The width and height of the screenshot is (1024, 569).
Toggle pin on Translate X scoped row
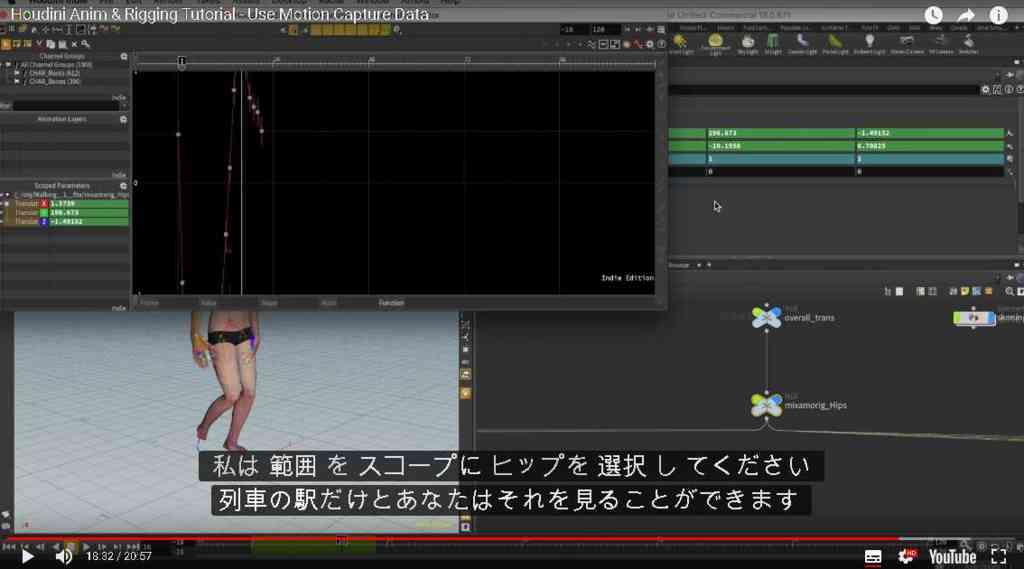pyautogui.click(x=7, y=204)
